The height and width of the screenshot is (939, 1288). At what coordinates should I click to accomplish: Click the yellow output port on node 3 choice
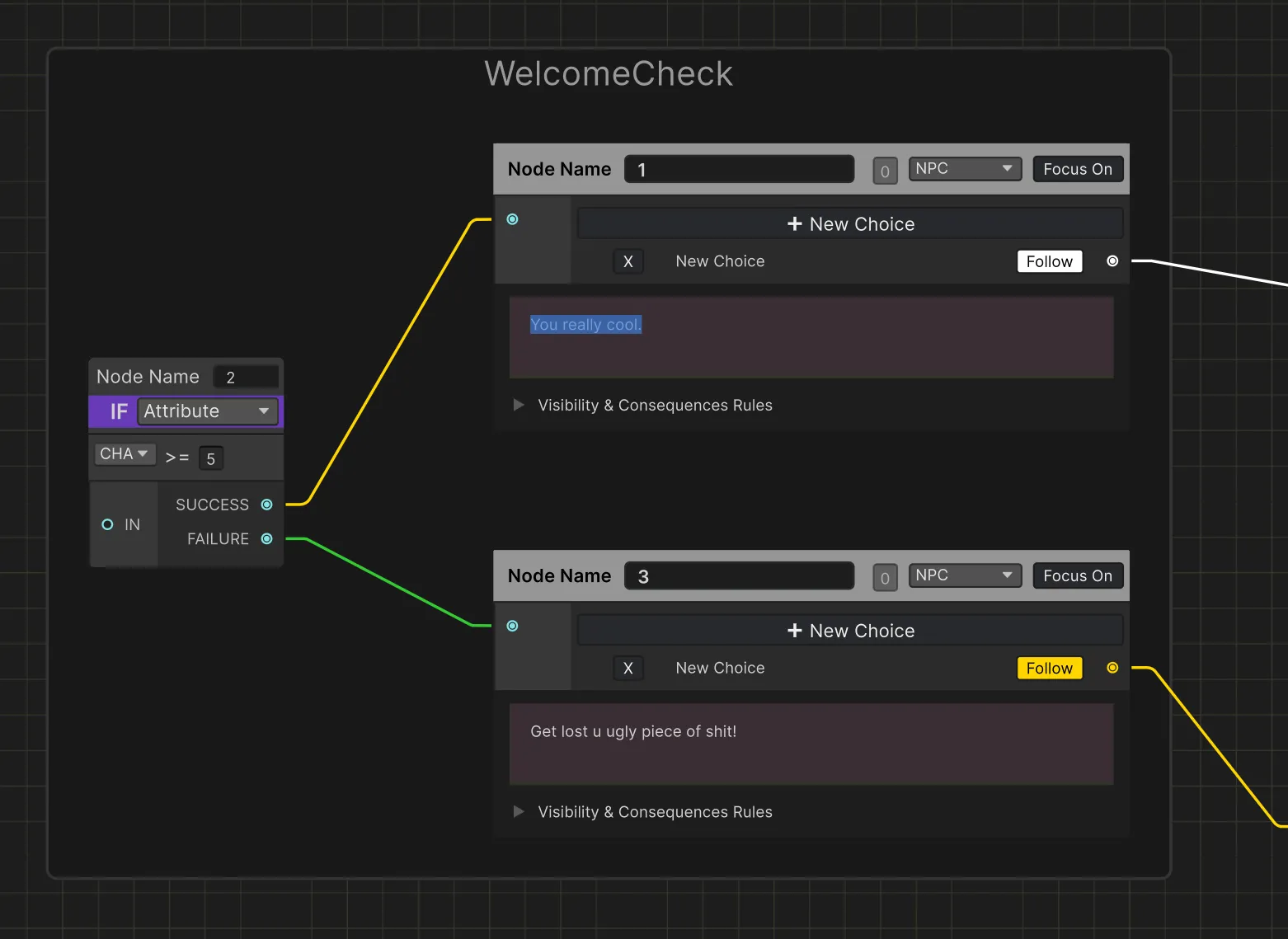1112,668
